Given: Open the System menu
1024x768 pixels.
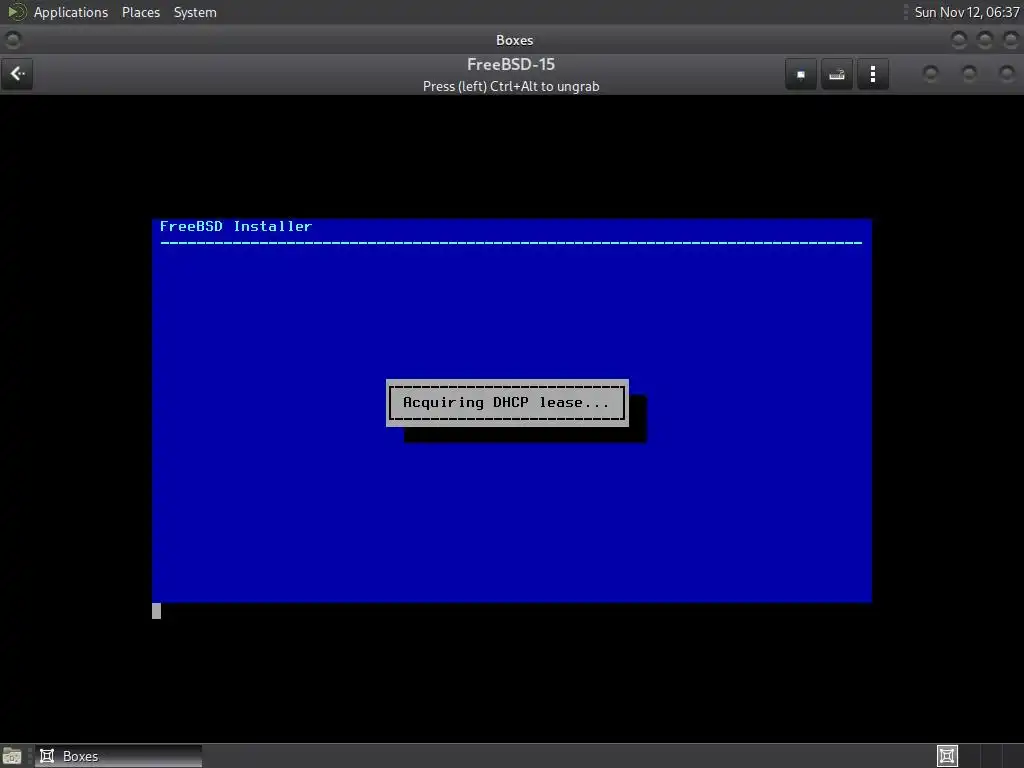Looking at the screenshot, I should [195, 12].
